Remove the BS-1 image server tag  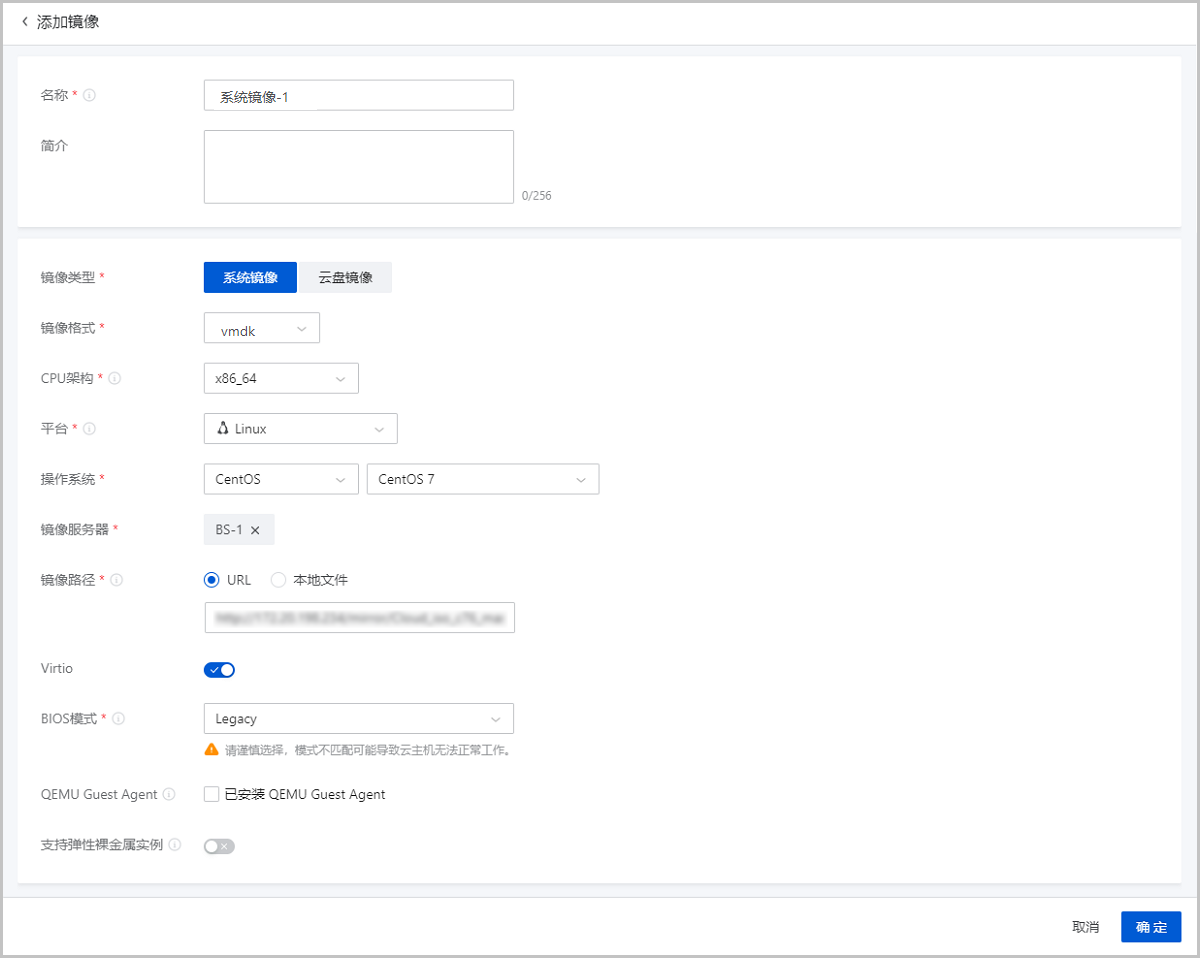(255, 530)
